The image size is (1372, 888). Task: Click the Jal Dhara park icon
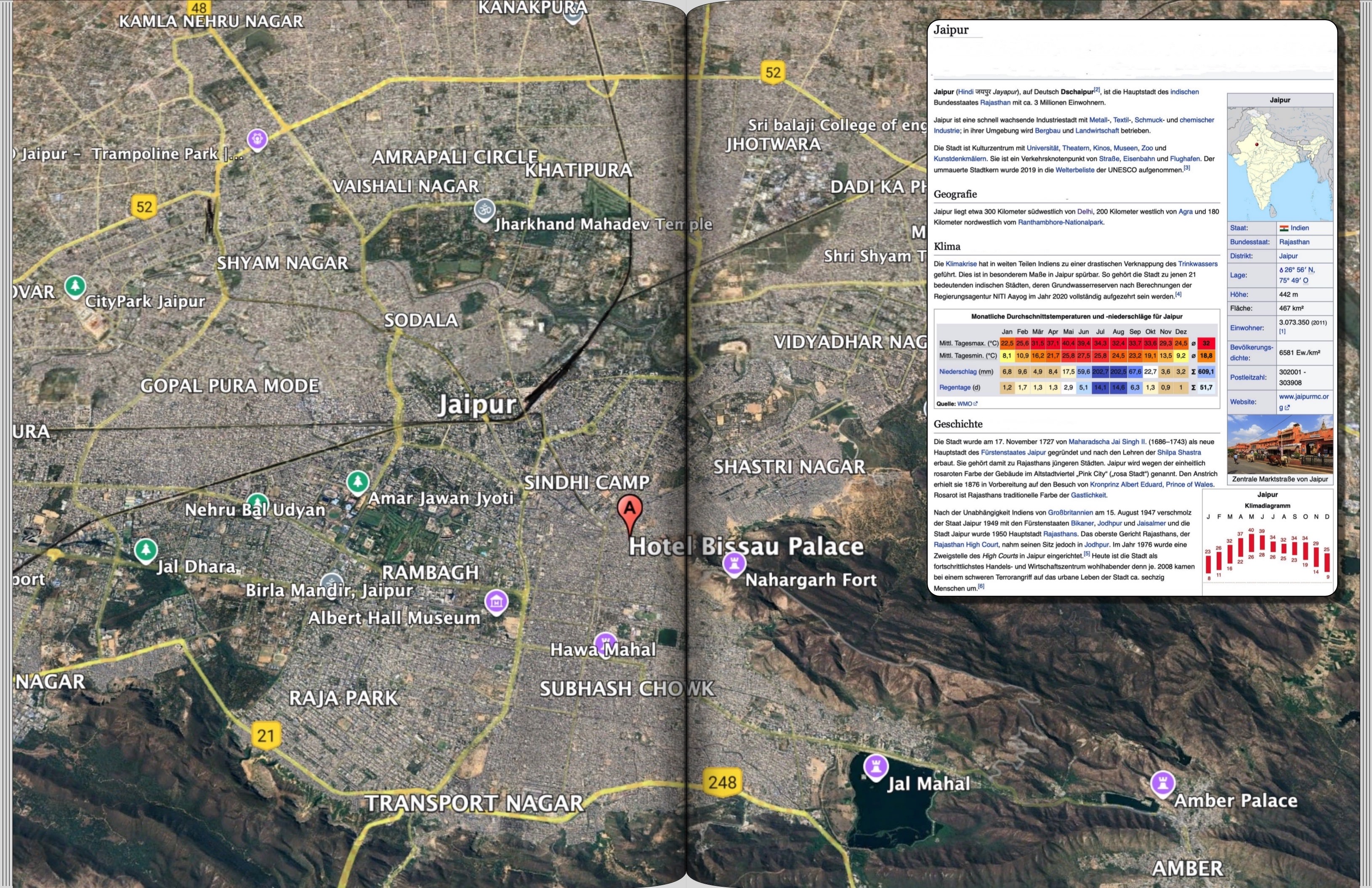(146, 550)
